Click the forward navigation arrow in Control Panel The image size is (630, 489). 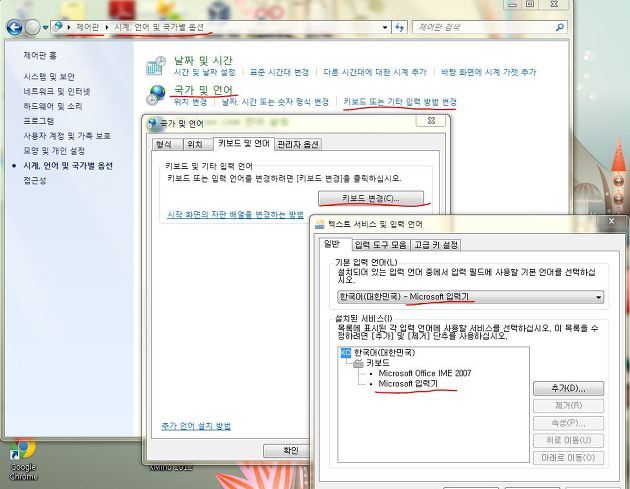[33, 27]
